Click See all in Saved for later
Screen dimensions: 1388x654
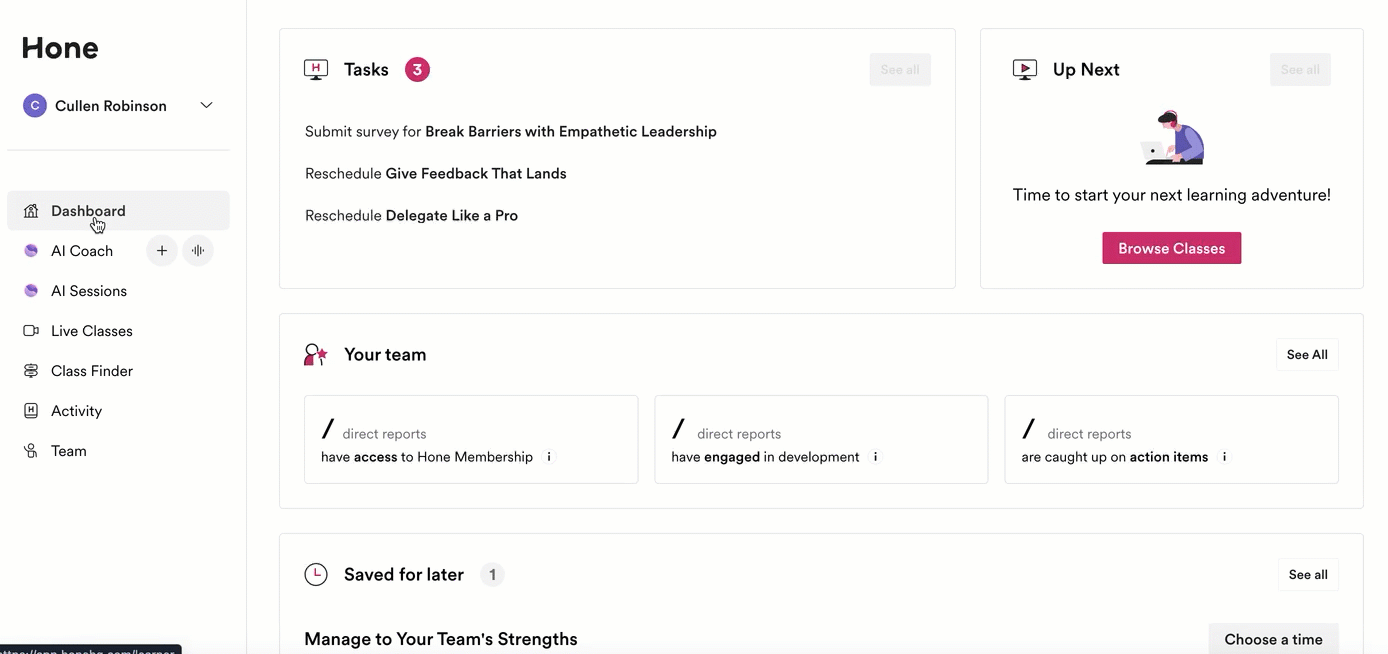(1308, 575)
